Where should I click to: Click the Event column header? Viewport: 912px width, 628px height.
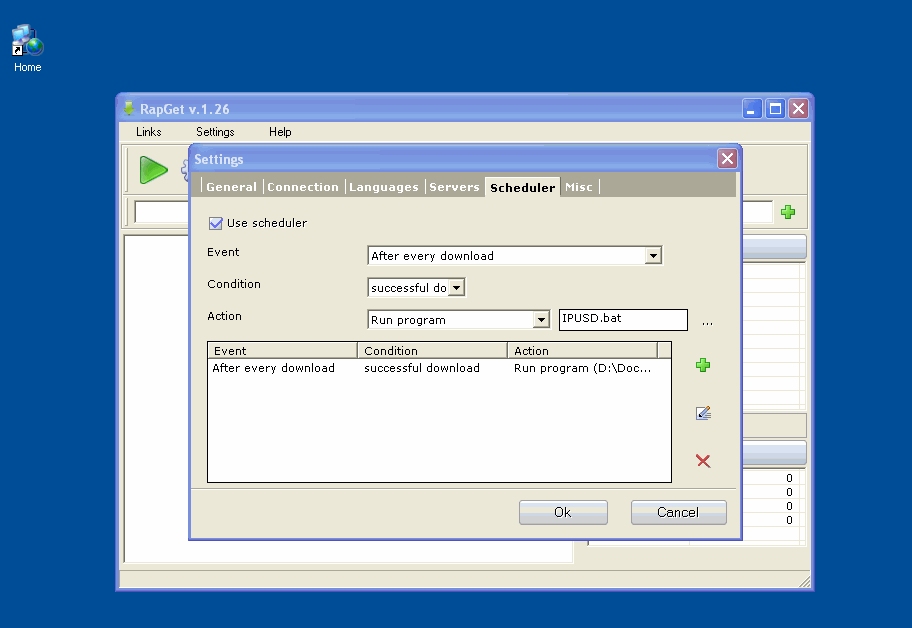283,351
